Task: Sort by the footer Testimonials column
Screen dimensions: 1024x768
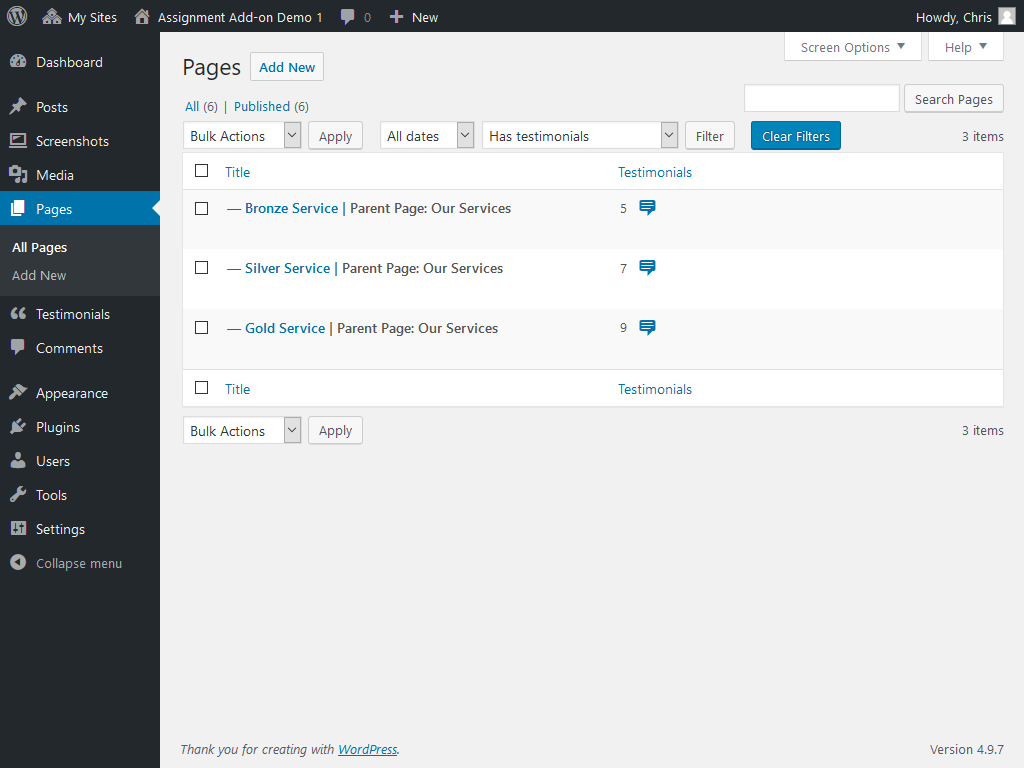Action: [655, 389]
